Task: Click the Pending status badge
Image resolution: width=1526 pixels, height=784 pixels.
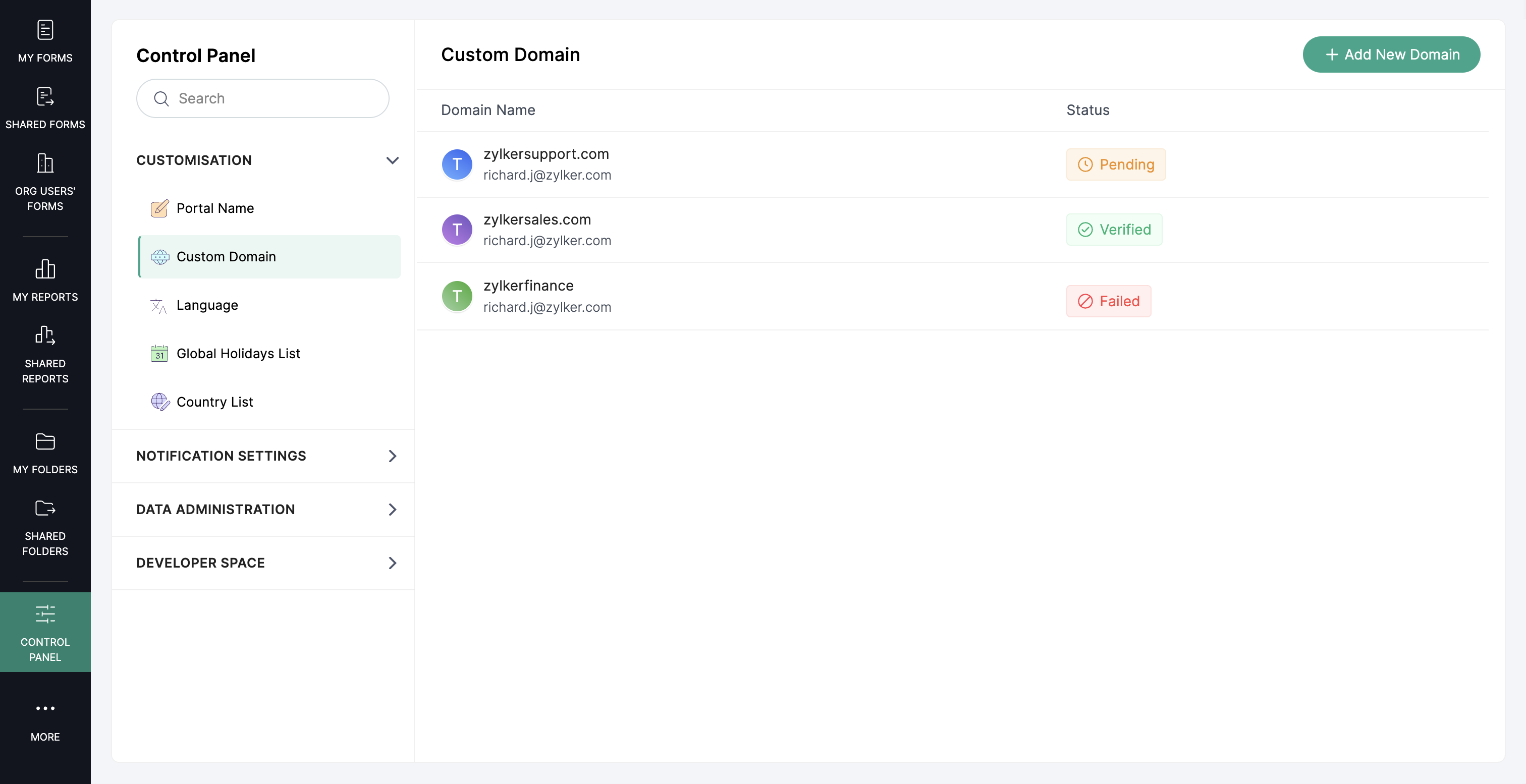Action: pos(1115,164)
